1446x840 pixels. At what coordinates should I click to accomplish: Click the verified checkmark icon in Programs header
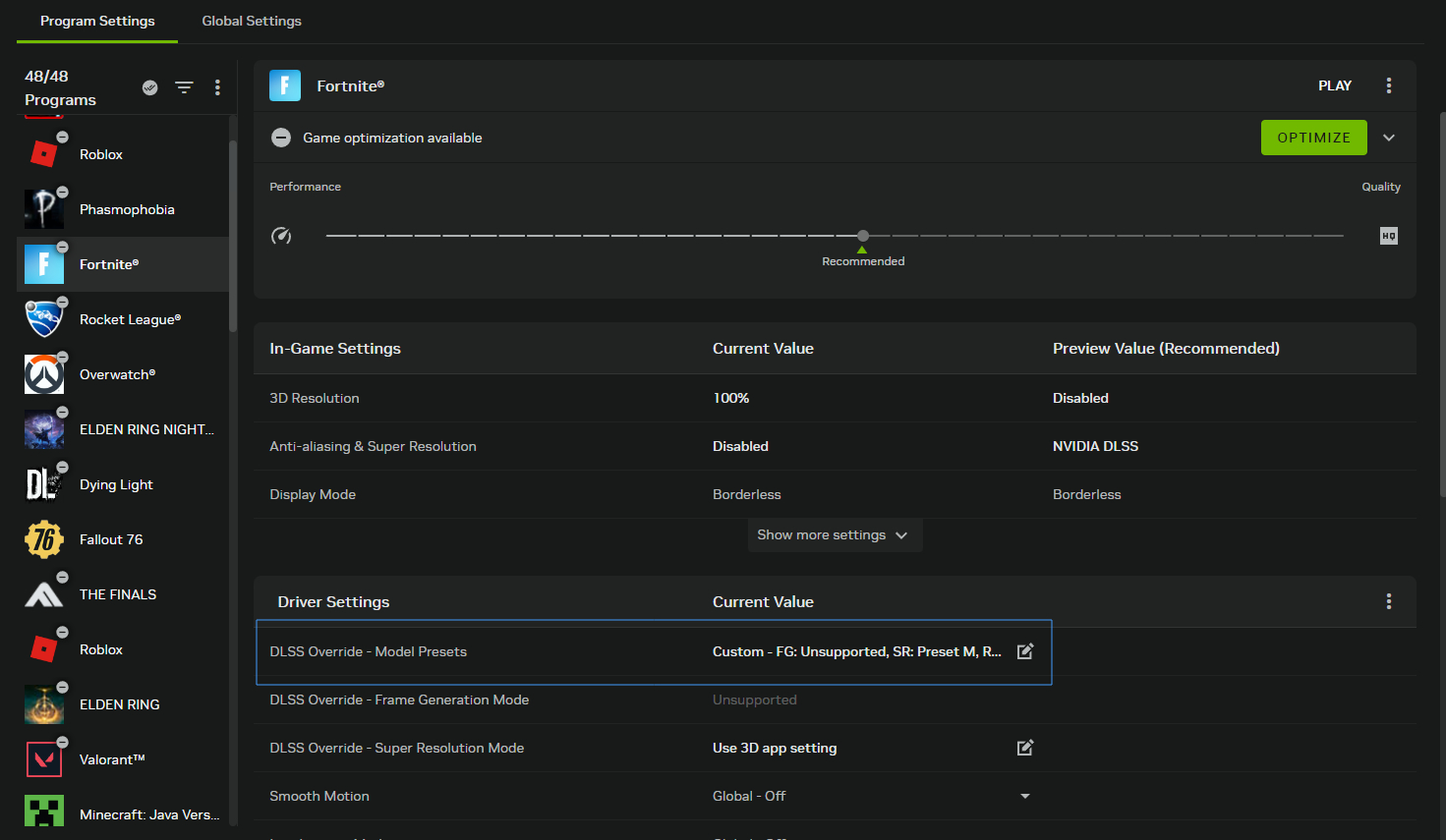pos(149,87)
